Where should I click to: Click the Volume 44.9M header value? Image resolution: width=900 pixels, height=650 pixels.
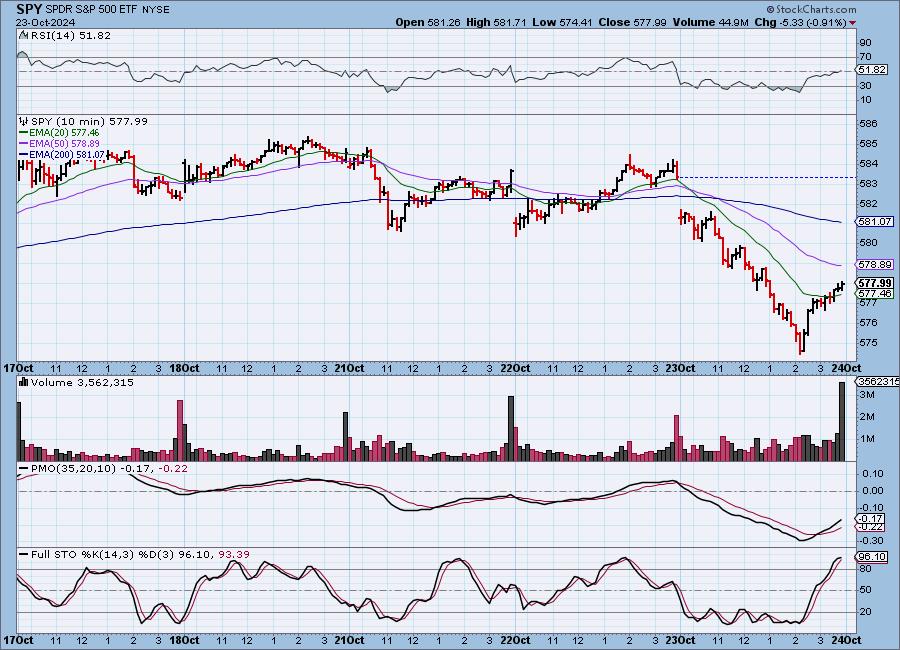(x=711, y=22)
